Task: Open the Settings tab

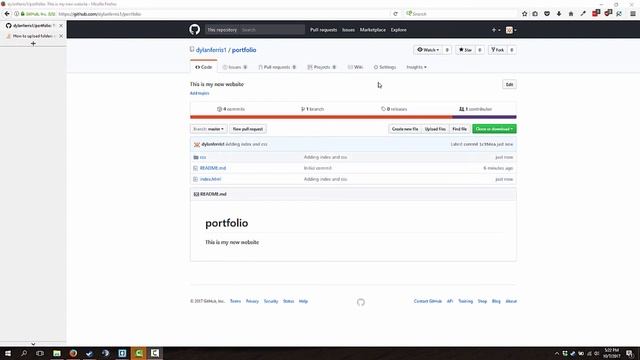Action: pos(384,67)
